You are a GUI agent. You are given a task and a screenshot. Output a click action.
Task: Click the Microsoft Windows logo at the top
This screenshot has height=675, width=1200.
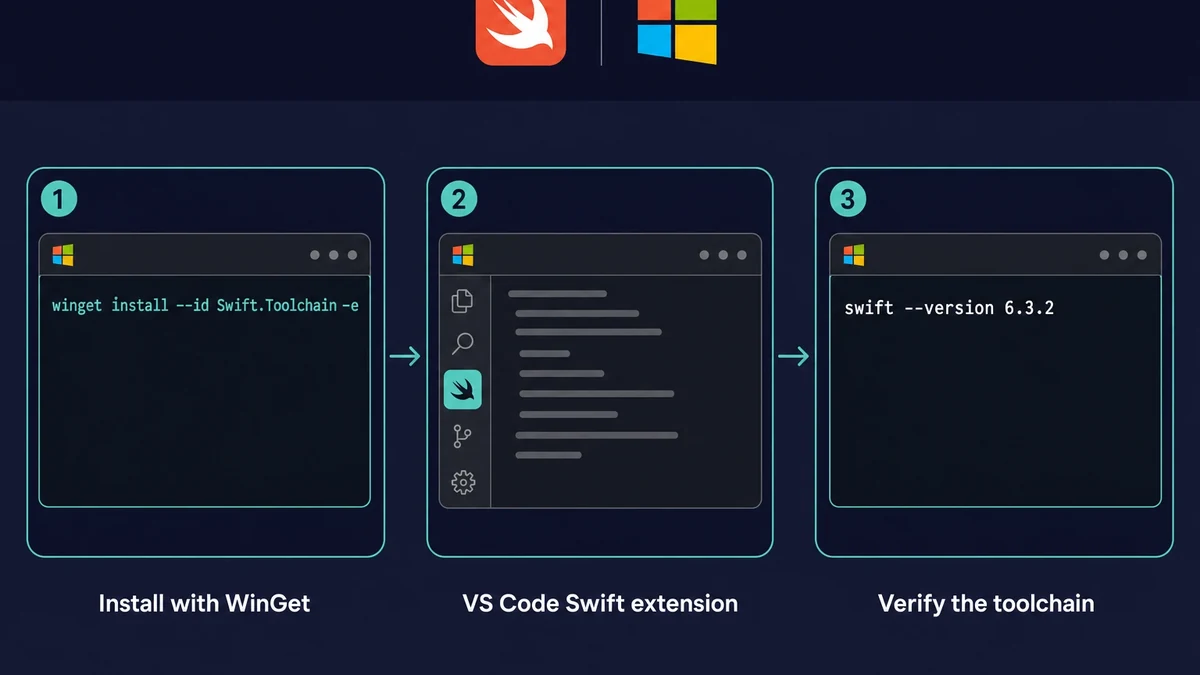click(677, 32)
